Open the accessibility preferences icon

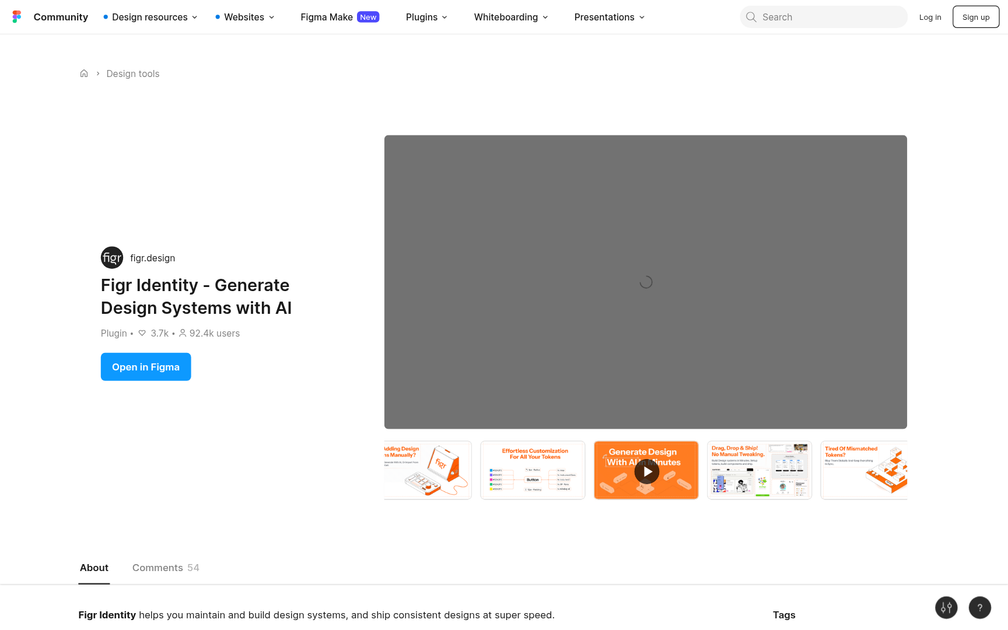(945, 607)
